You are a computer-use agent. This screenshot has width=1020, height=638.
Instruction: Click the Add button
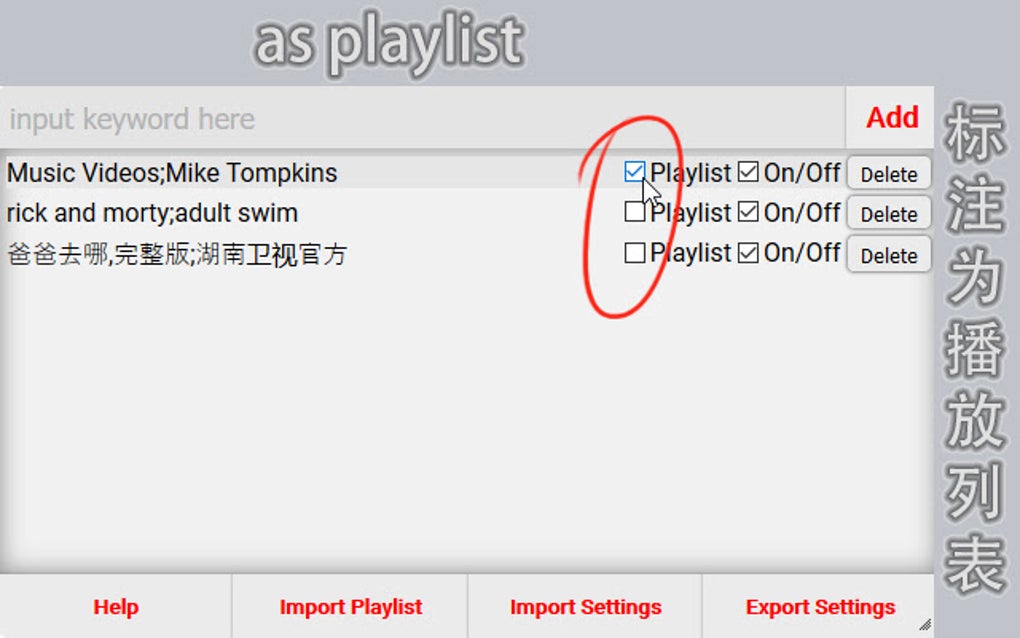click(x=889, y=118)
